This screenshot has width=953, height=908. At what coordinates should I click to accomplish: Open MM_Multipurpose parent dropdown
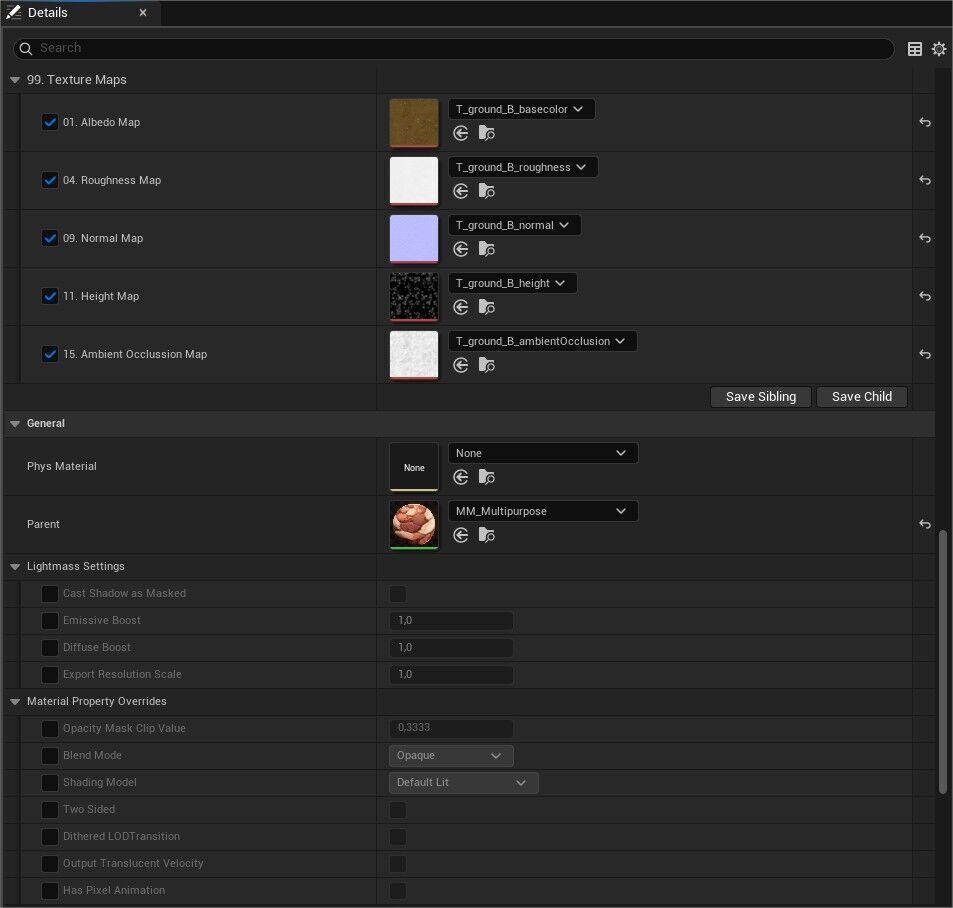[x=543, y=511]
